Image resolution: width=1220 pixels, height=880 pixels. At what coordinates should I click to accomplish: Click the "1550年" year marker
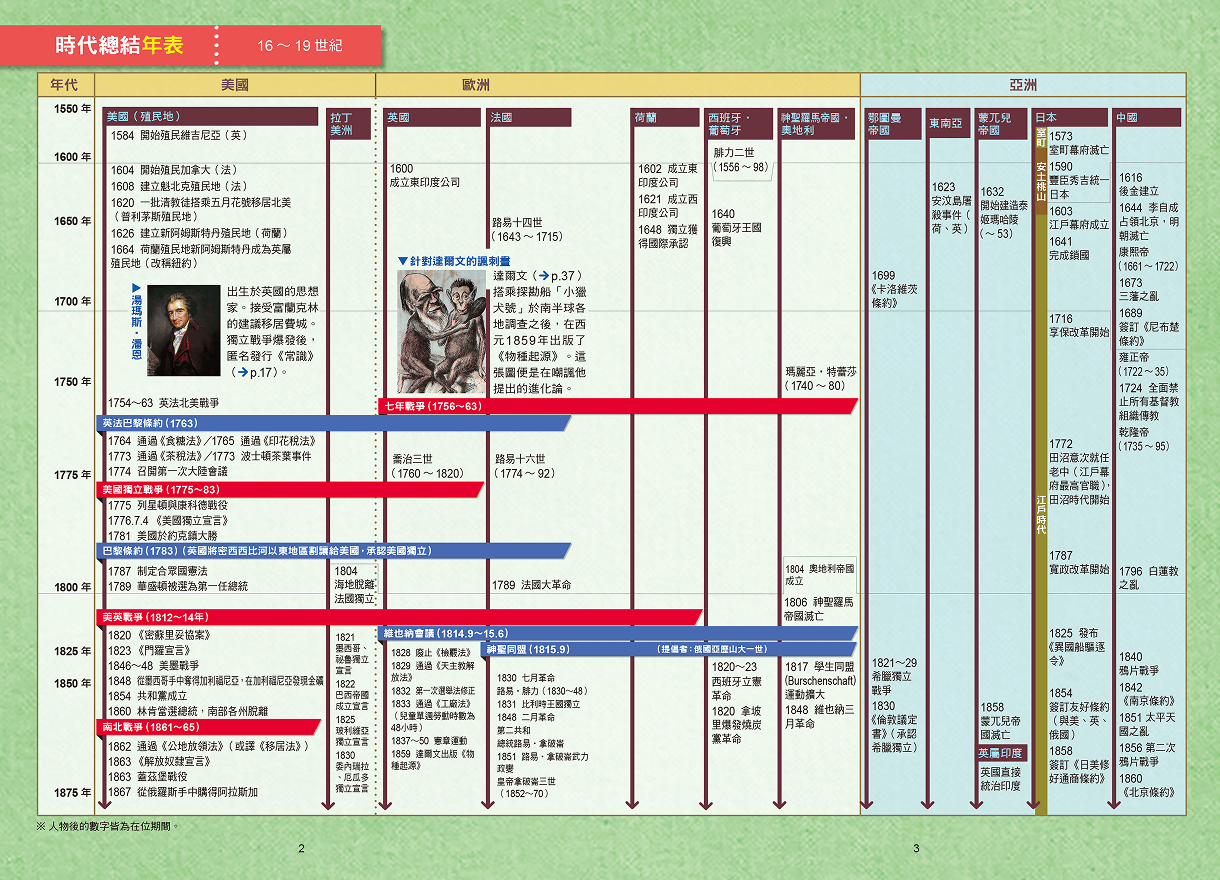(x=72, y=109)
